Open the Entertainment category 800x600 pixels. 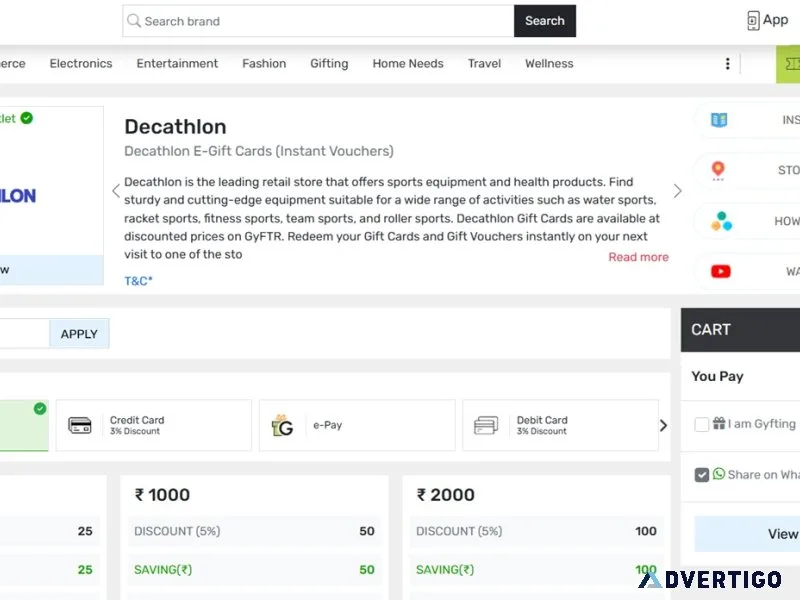click(x=177, y=64)
